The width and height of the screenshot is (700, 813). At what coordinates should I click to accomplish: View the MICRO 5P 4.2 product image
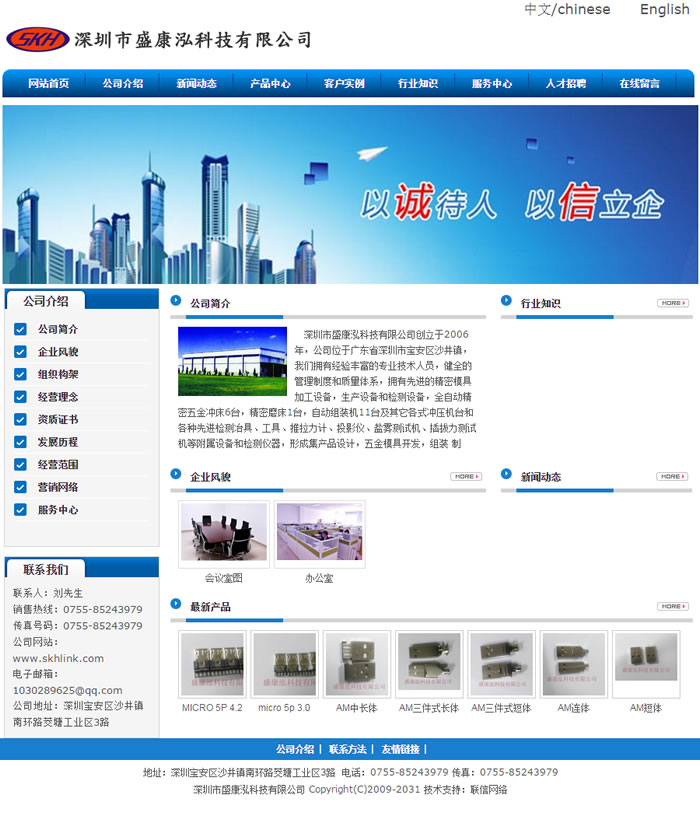tap(212, 663)
